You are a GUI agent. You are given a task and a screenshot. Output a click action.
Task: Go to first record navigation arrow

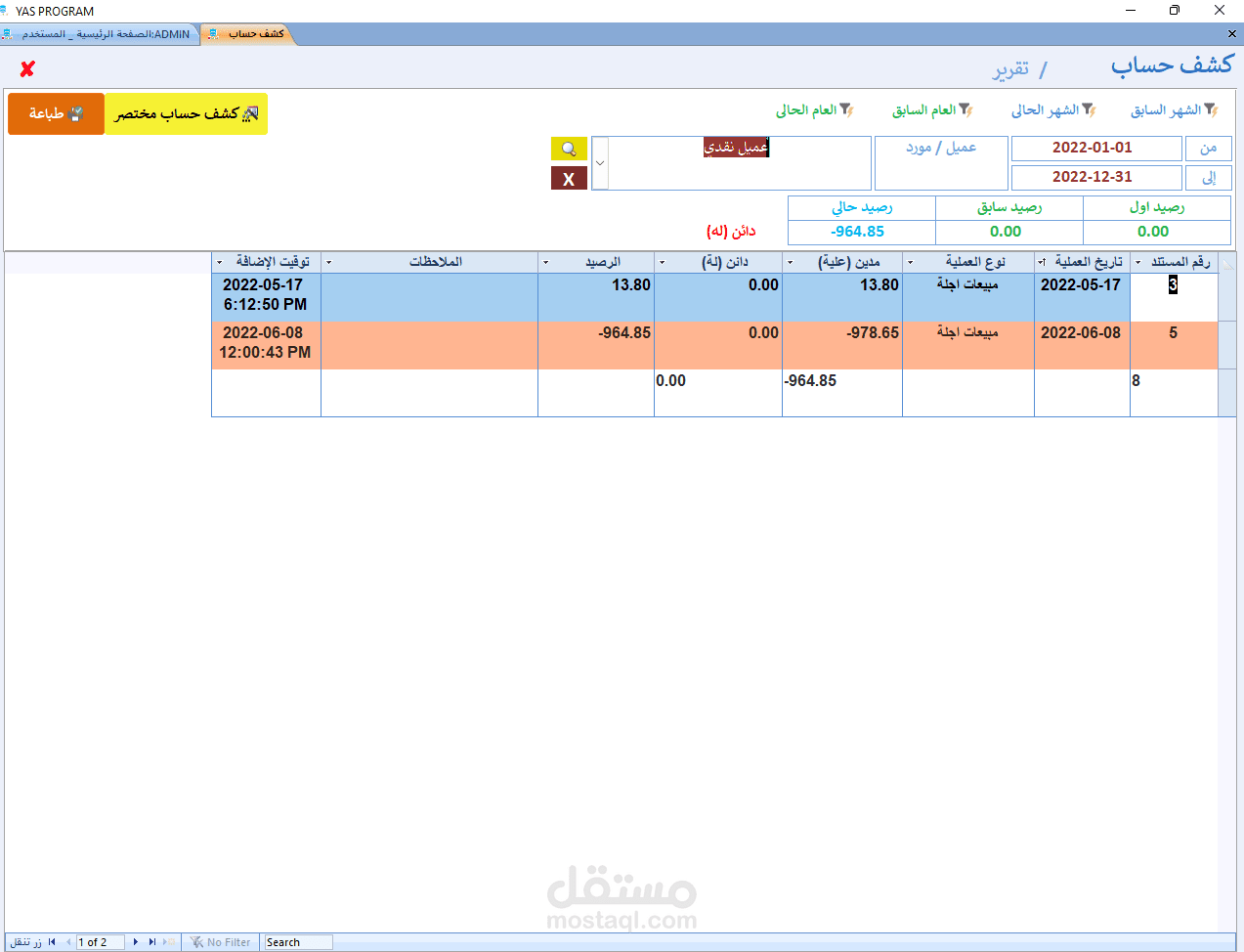pos(52,942)
